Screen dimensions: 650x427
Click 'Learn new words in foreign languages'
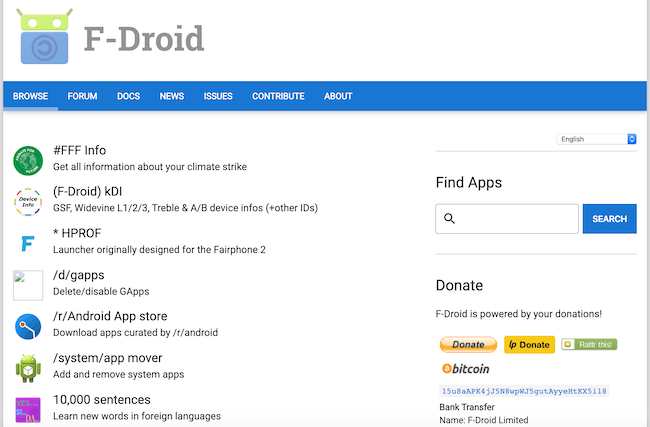(x=137, y=416)
